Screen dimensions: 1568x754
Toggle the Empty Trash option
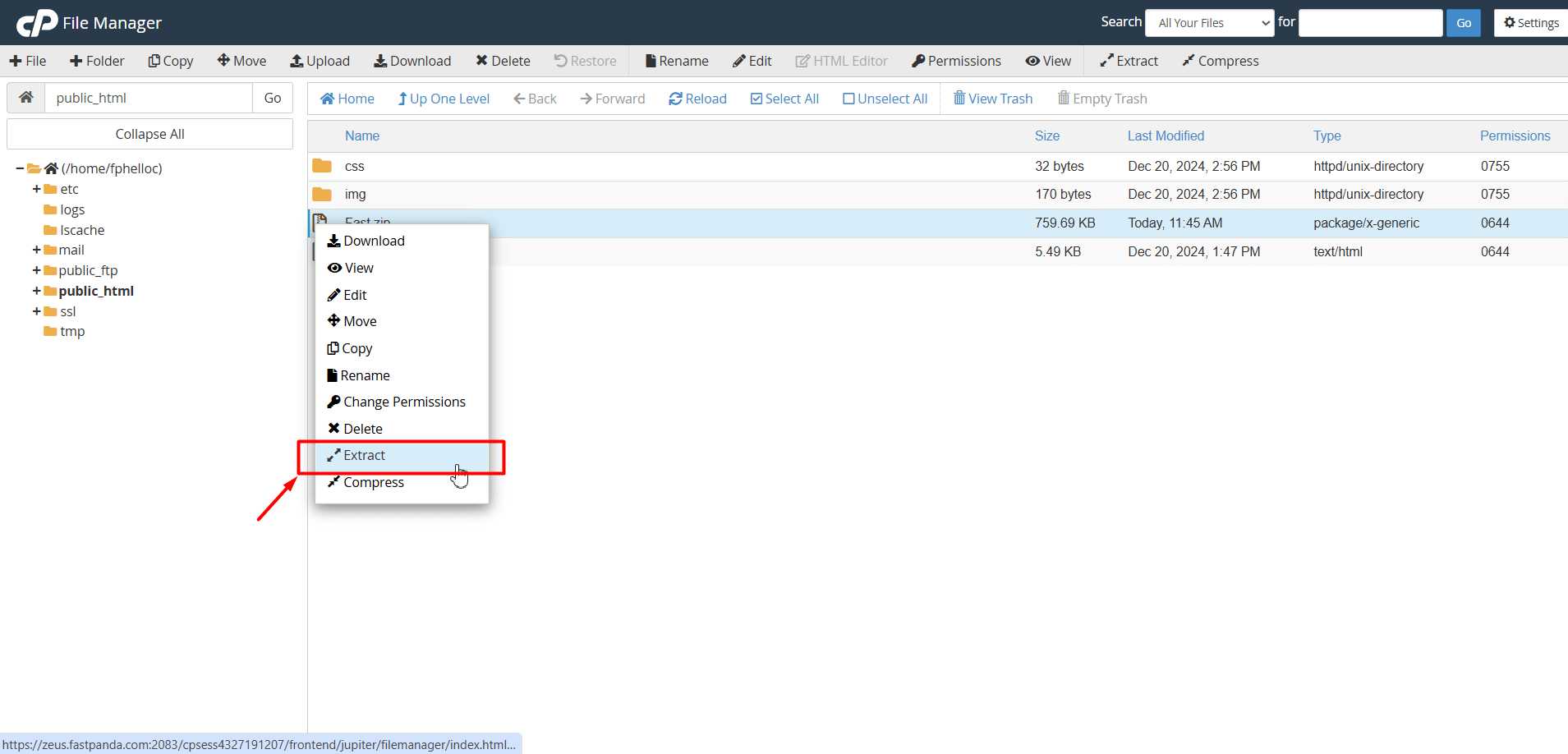point(1102,98)
